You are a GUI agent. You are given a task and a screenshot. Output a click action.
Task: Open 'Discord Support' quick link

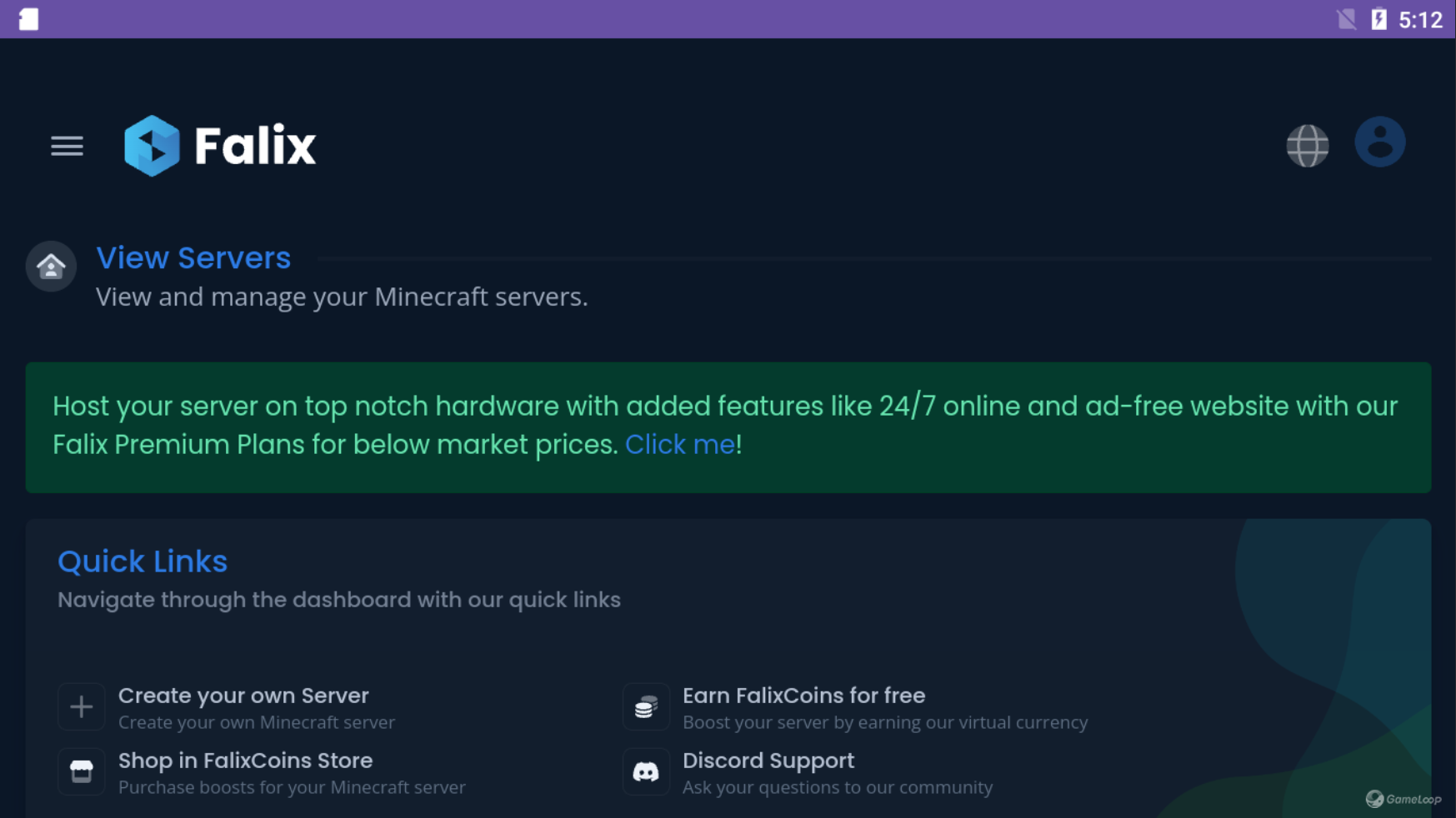pyautogui.click(x=768, y=761)
